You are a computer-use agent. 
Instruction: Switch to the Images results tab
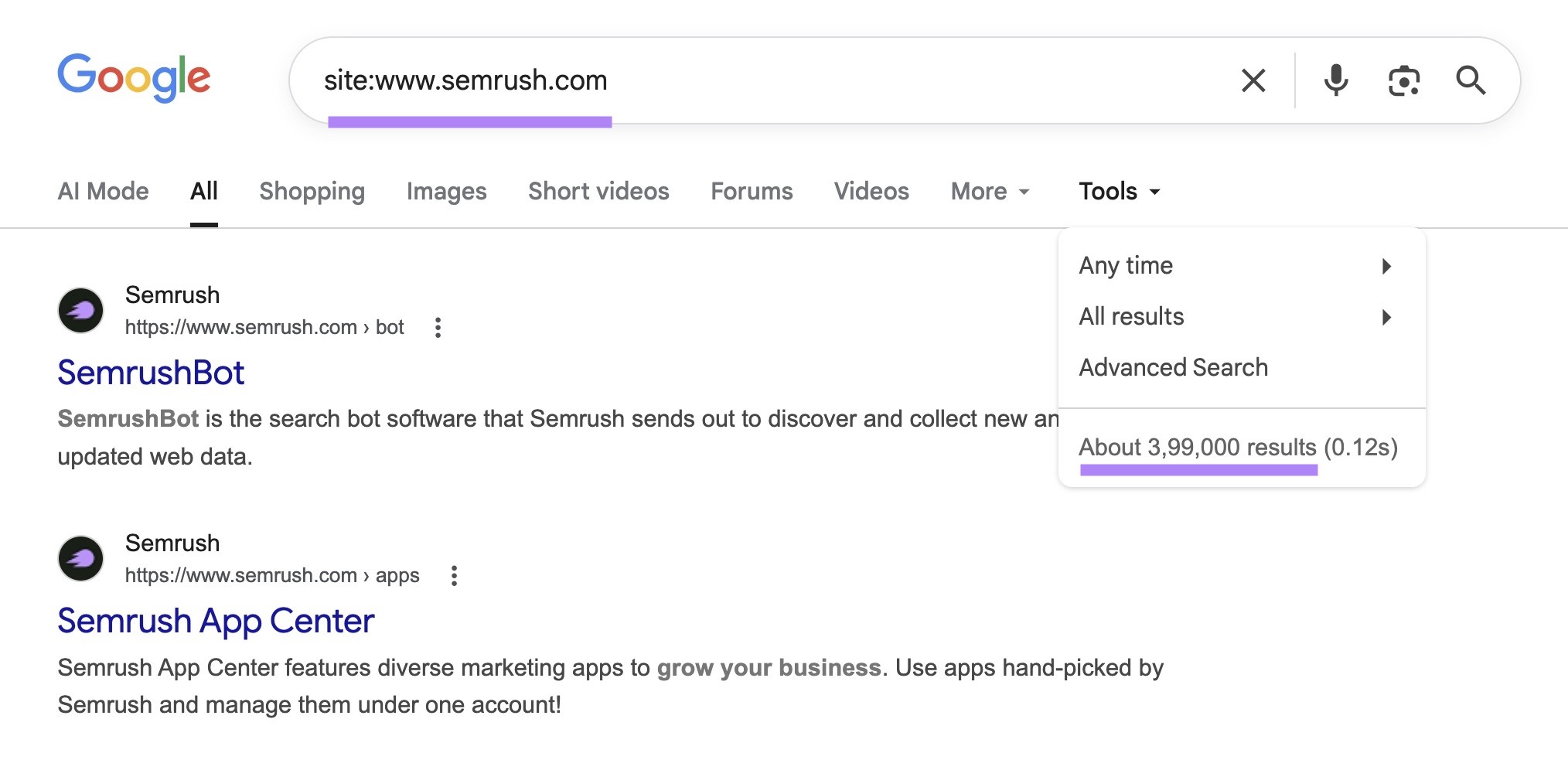coord(446,191)
